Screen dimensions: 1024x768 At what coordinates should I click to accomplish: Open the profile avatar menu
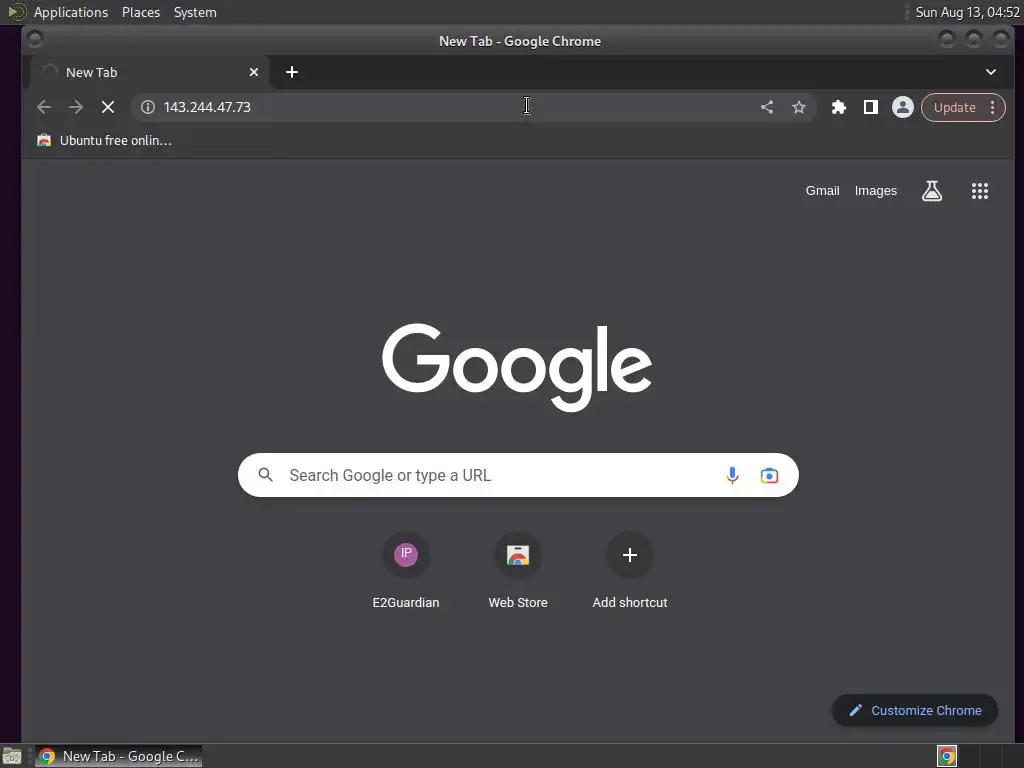[903, 107]
